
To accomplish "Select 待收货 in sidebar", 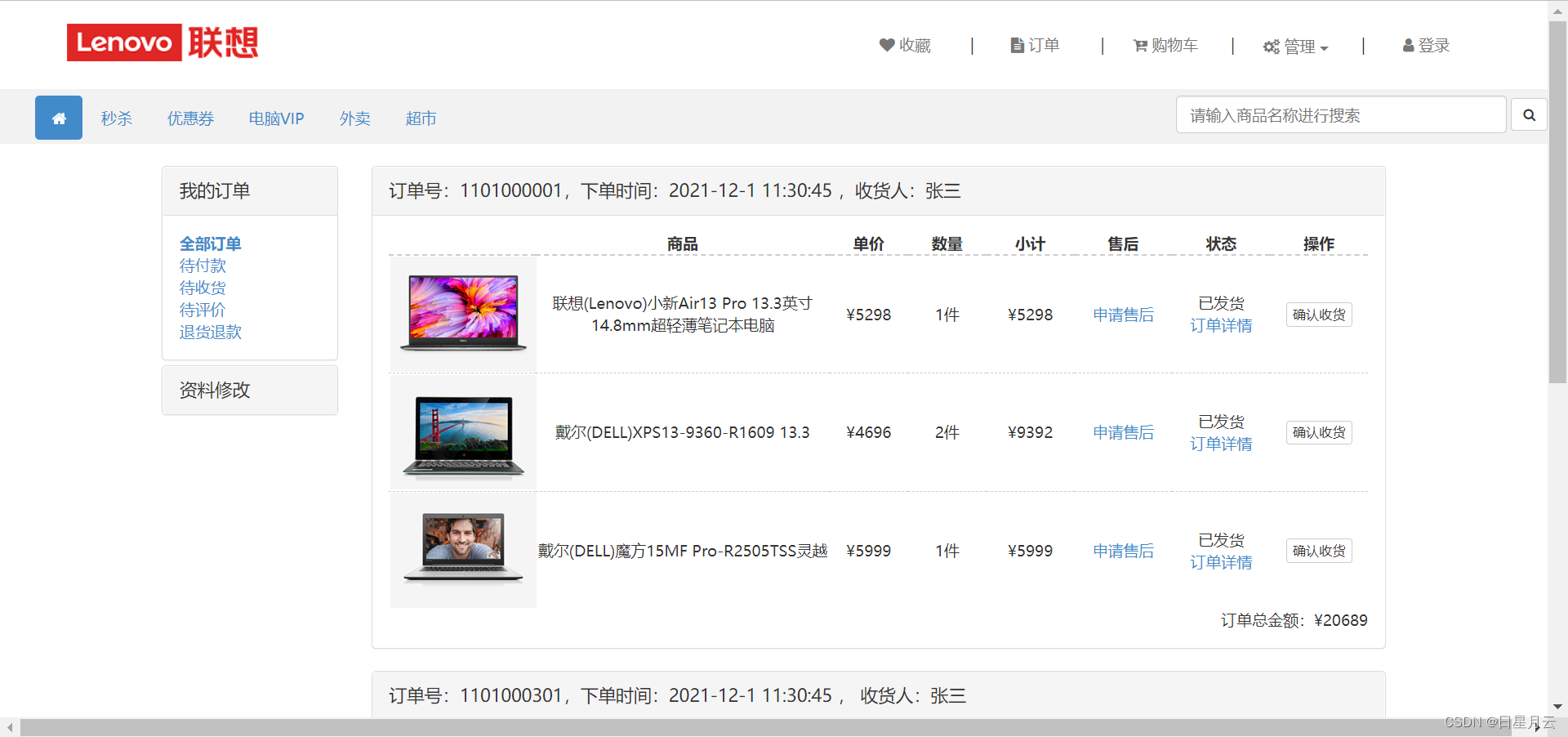I will pos(203,288).
